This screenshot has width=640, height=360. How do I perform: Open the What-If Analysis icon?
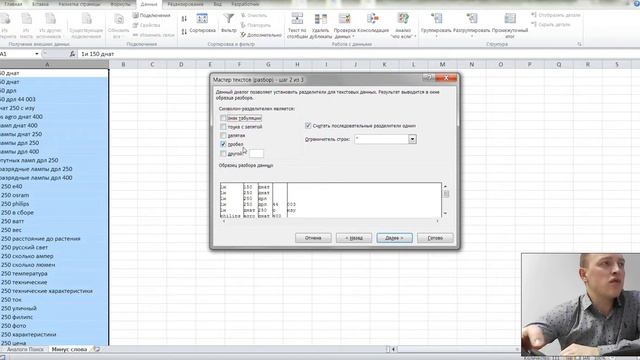tap(403, 19)
